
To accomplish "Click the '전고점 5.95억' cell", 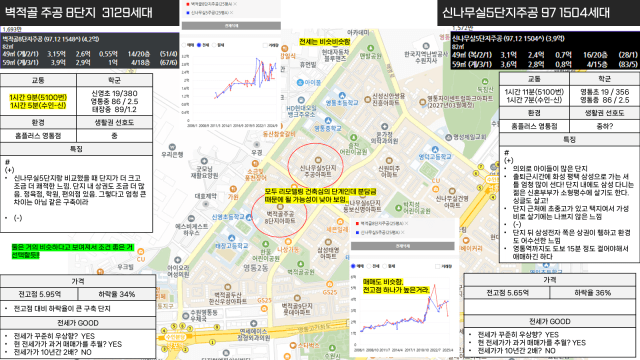I will 39,294.
